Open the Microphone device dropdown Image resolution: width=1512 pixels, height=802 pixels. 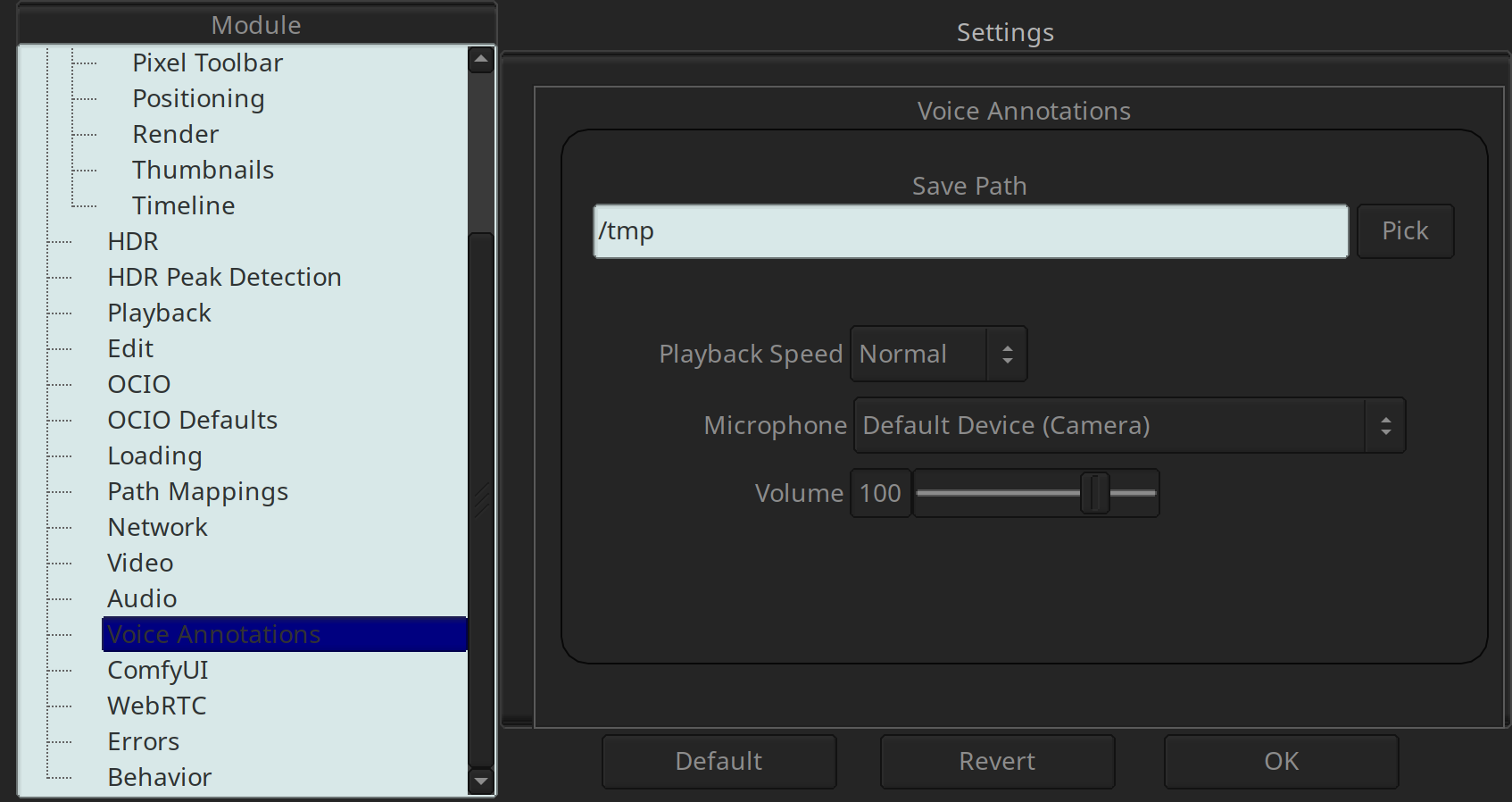pos(1129,425)
